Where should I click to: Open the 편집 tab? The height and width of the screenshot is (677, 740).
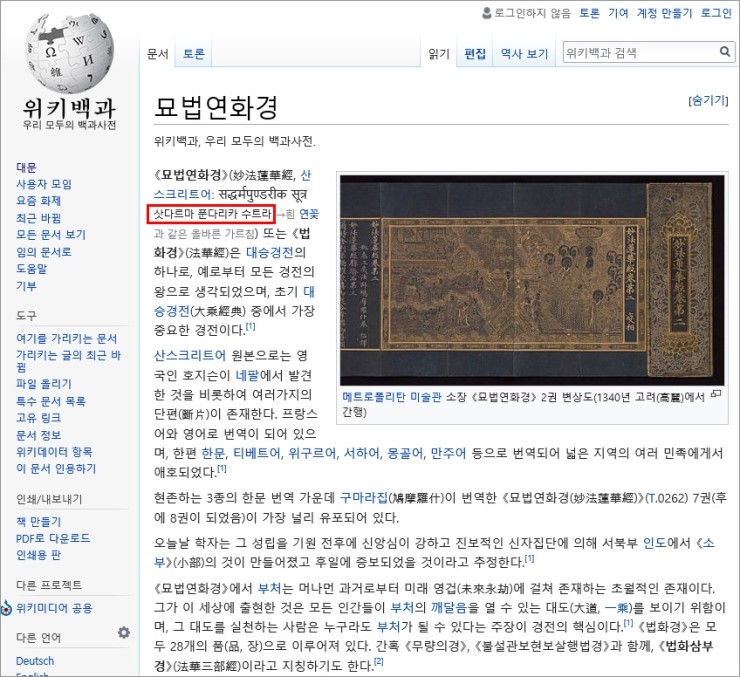click(x=475, y=54)
